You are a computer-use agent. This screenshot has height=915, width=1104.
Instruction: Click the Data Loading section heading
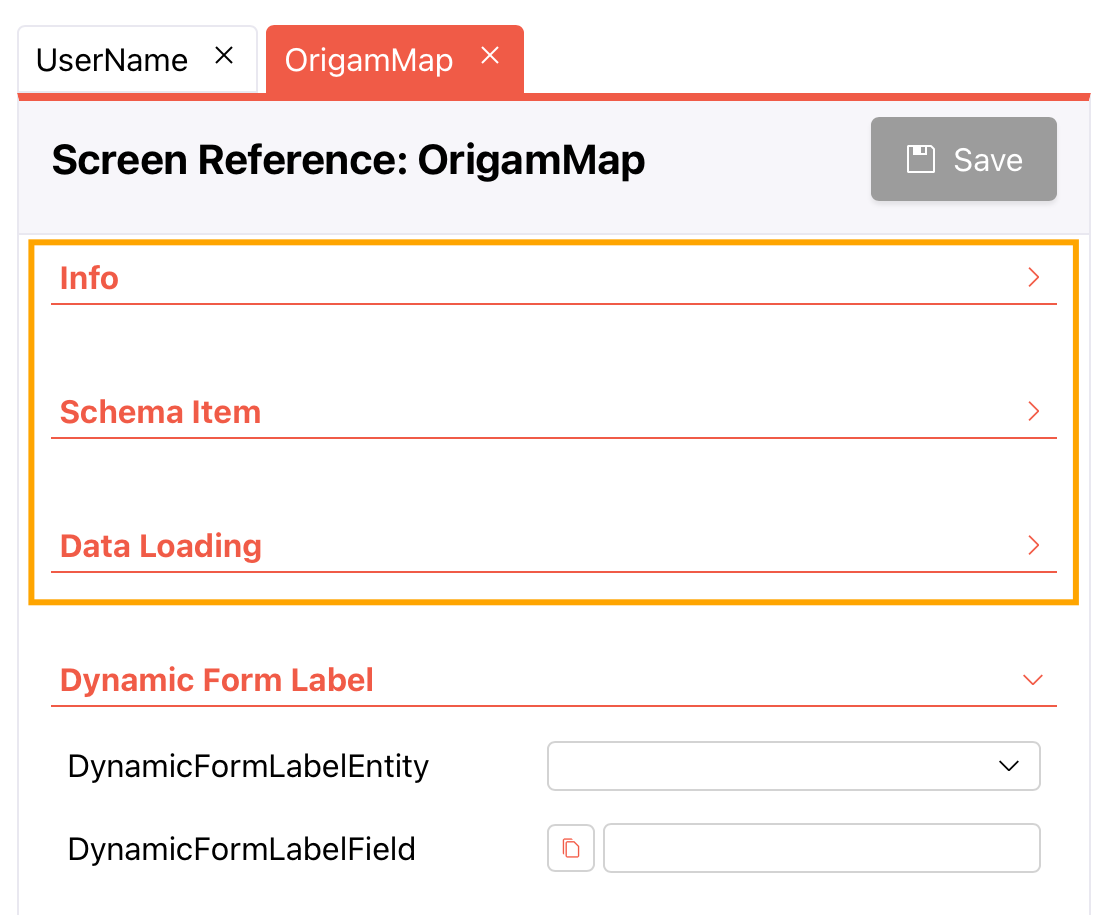click(x=161, y=546)
